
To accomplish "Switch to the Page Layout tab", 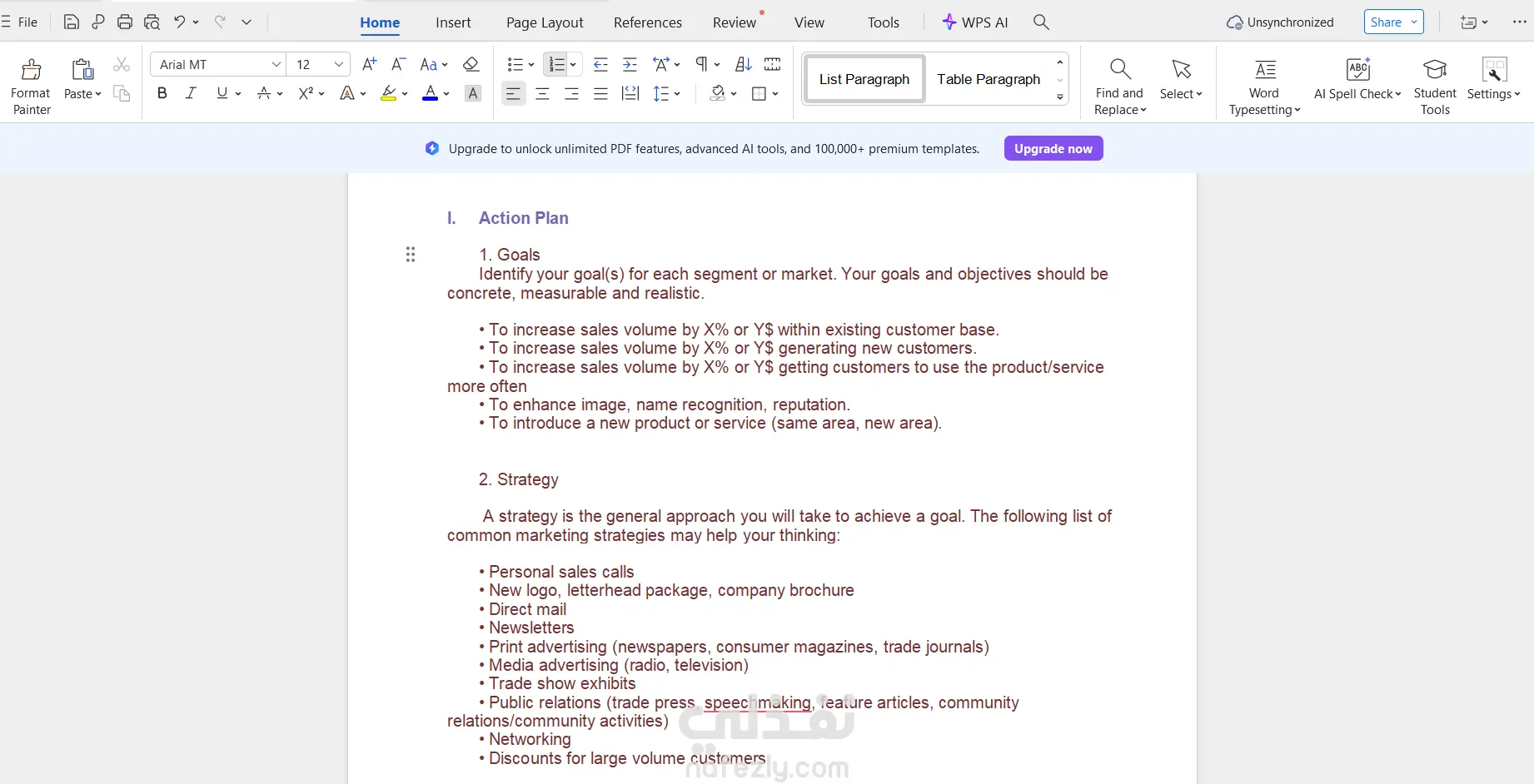I will 545,22.
